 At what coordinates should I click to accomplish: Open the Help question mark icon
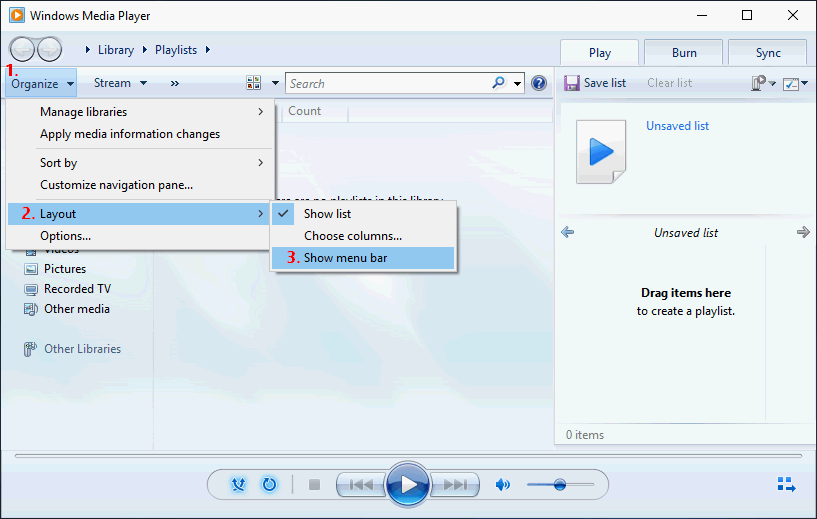click(x=539, y=83)
